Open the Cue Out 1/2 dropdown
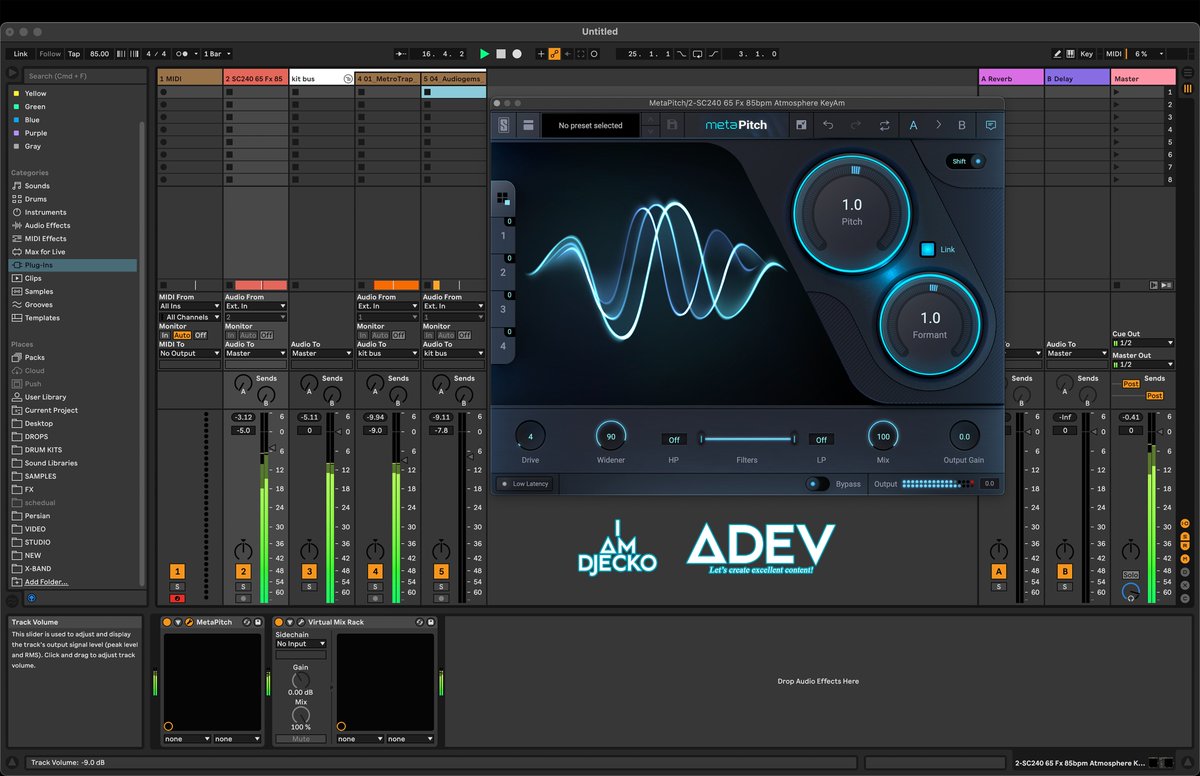 pyautogui.click(x=1143, y=343)
